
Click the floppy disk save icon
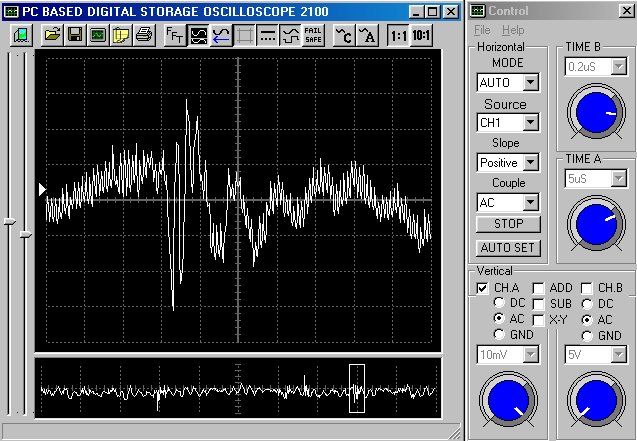pos(76,35)
